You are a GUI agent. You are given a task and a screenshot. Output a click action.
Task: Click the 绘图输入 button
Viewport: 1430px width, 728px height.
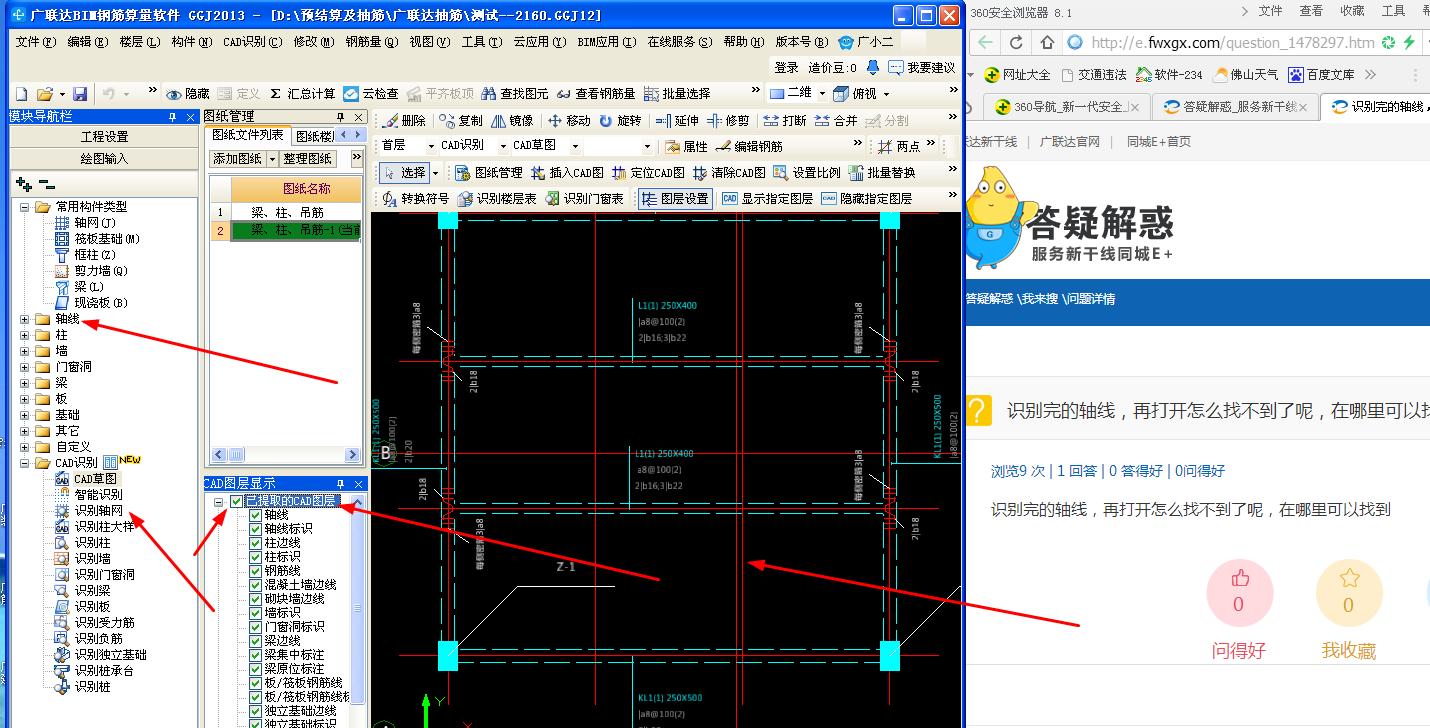(x=104, y=158)
